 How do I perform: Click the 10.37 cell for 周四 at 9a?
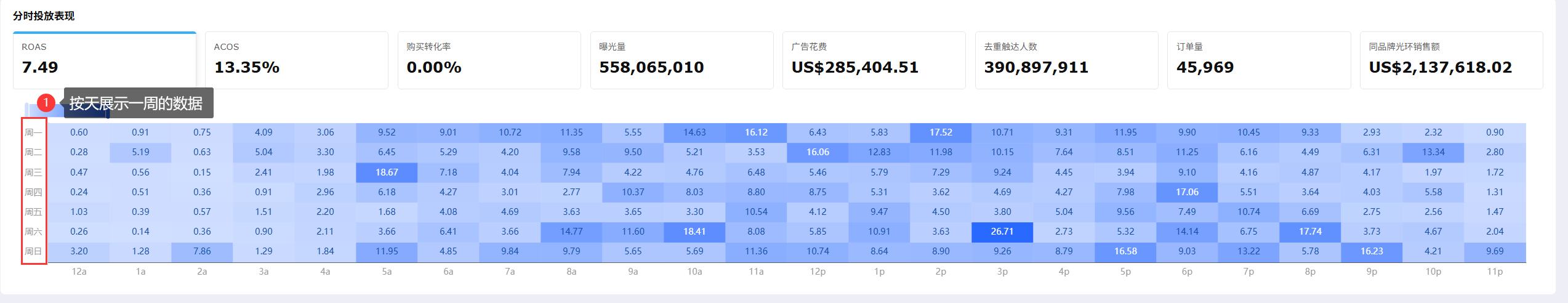coord(633,192)
